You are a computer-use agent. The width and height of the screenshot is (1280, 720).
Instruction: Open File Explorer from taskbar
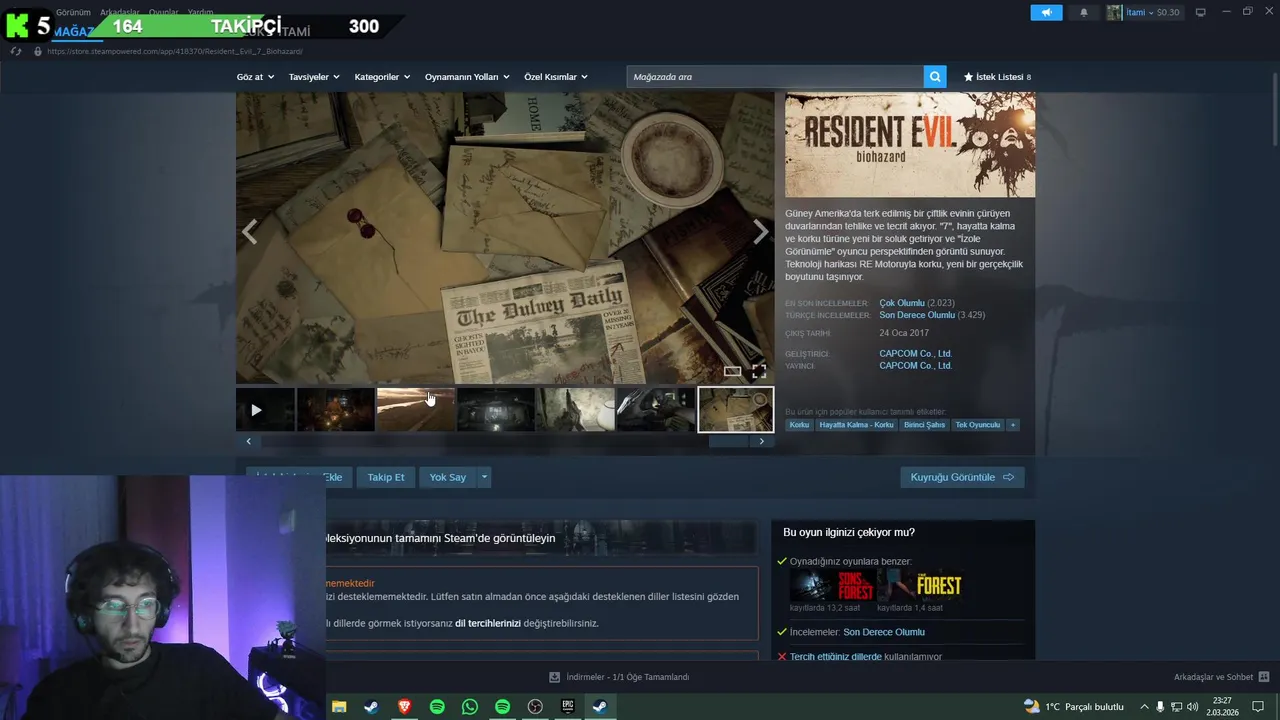pyautogui.click(x=339, y=706)
